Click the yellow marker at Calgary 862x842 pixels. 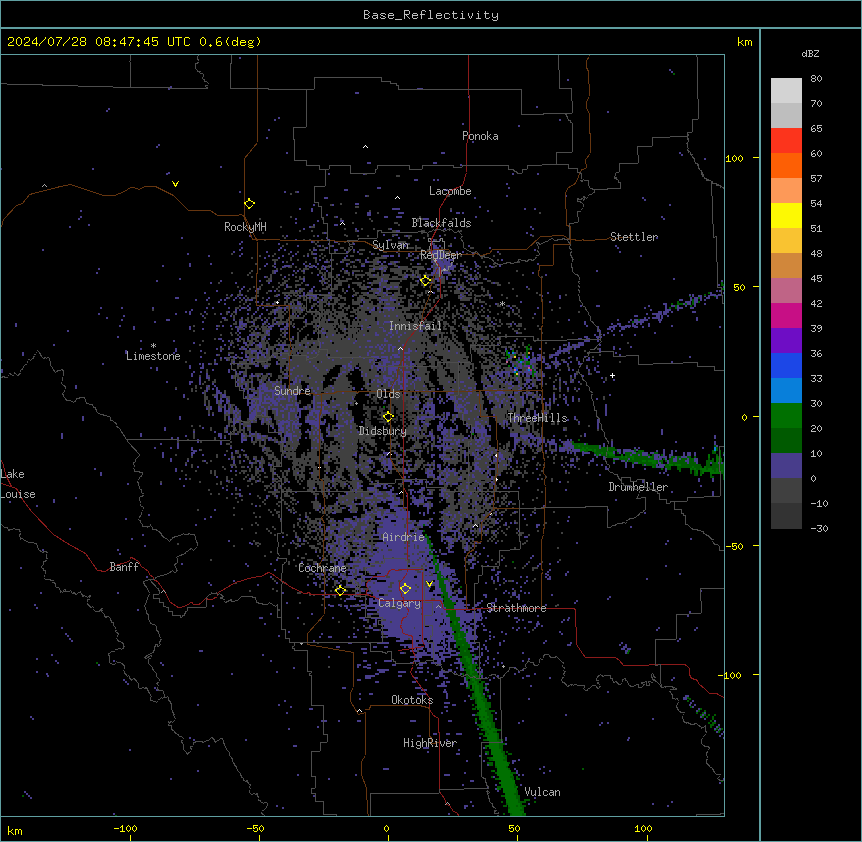(405, 589)
